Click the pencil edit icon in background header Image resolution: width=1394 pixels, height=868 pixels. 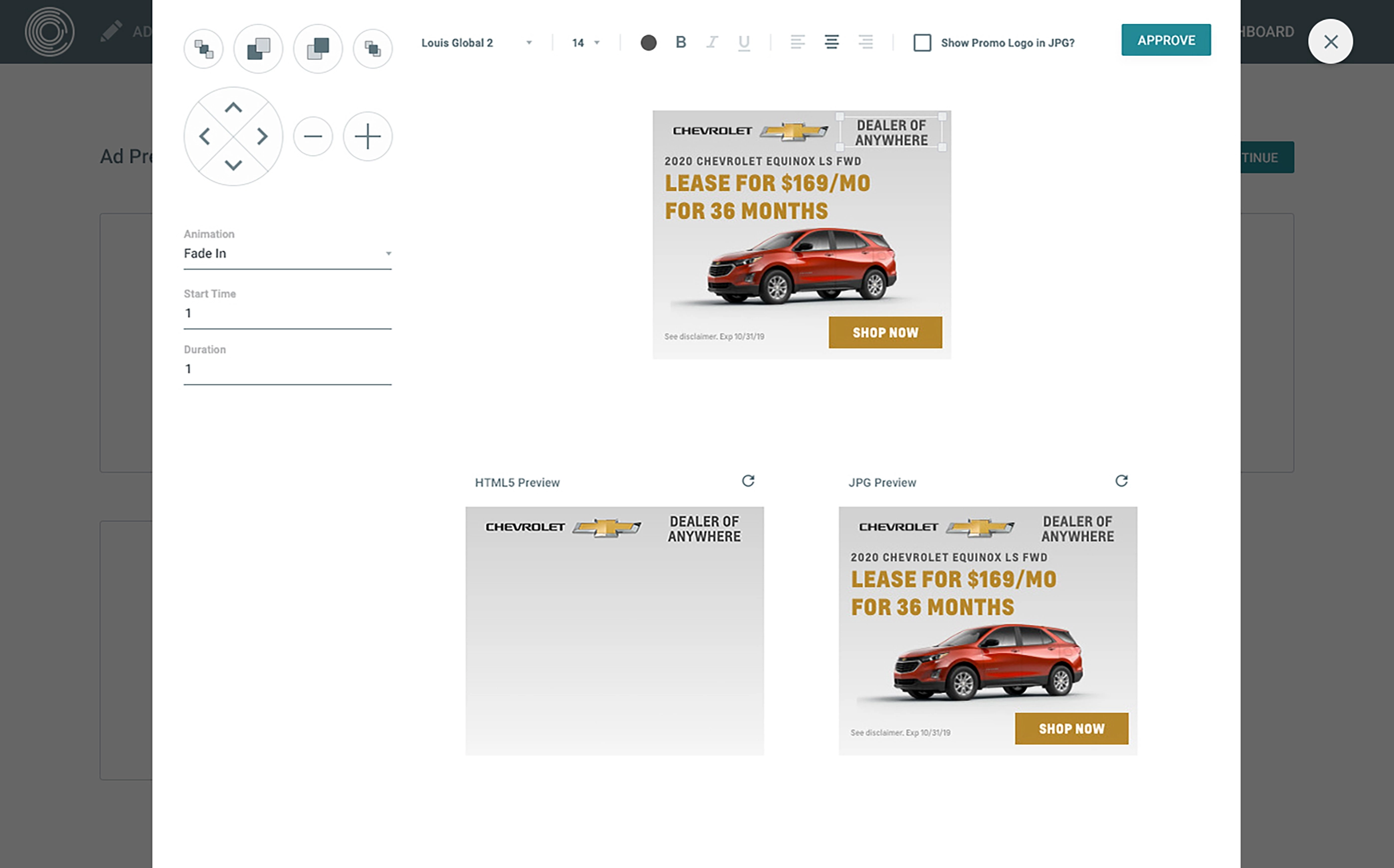coord(111,31)
